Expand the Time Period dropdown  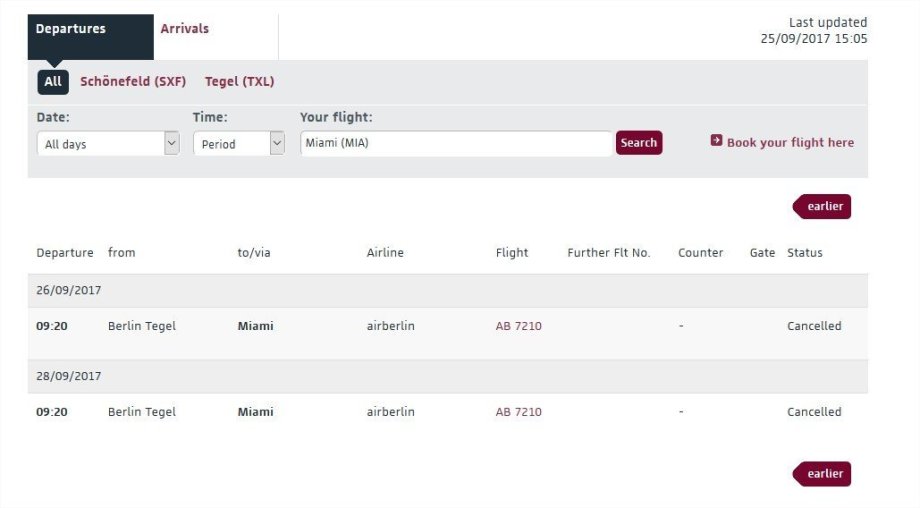pos(238,144)
